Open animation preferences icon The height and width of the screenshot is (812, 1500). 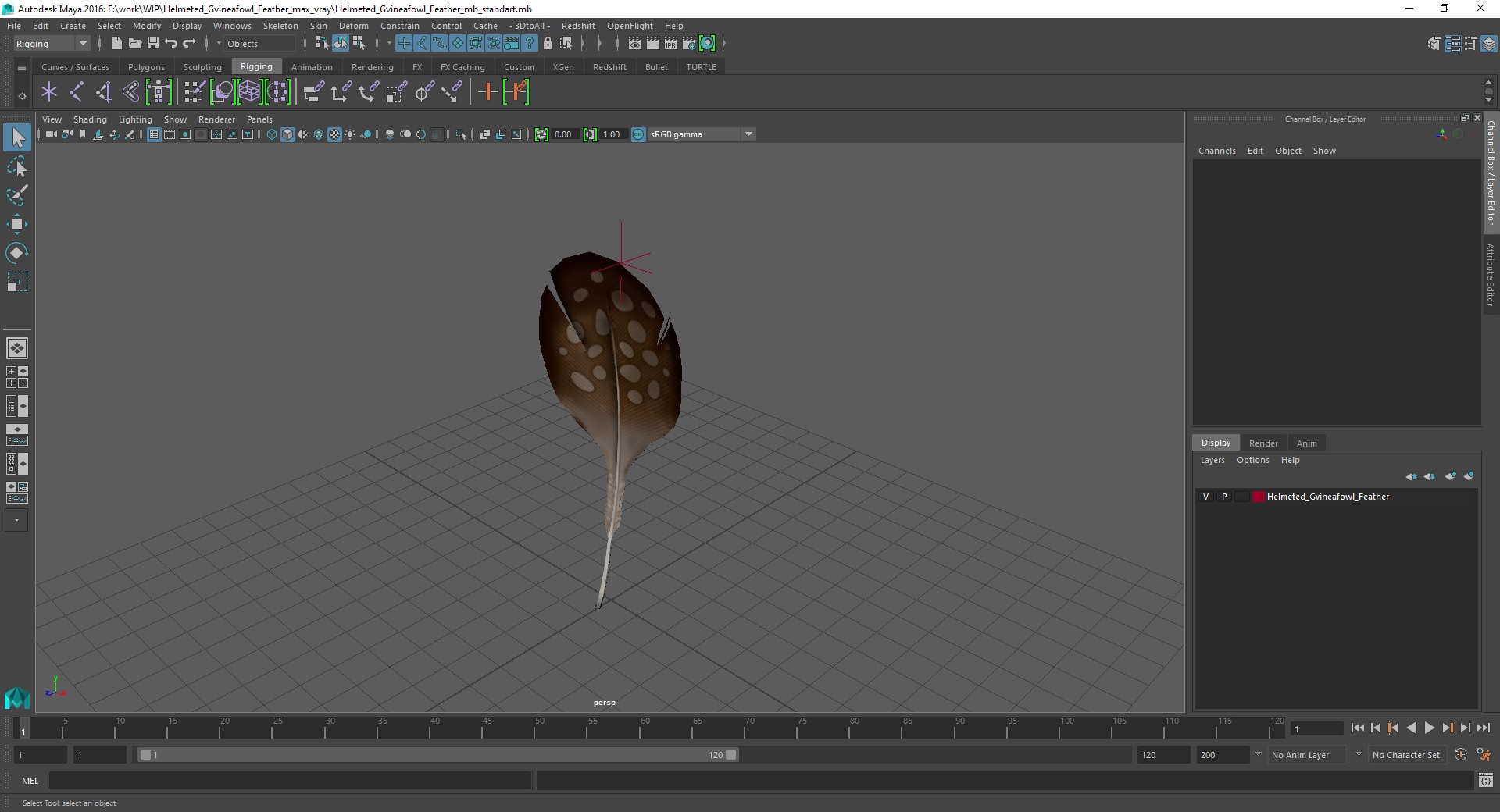click(1484, 755)
